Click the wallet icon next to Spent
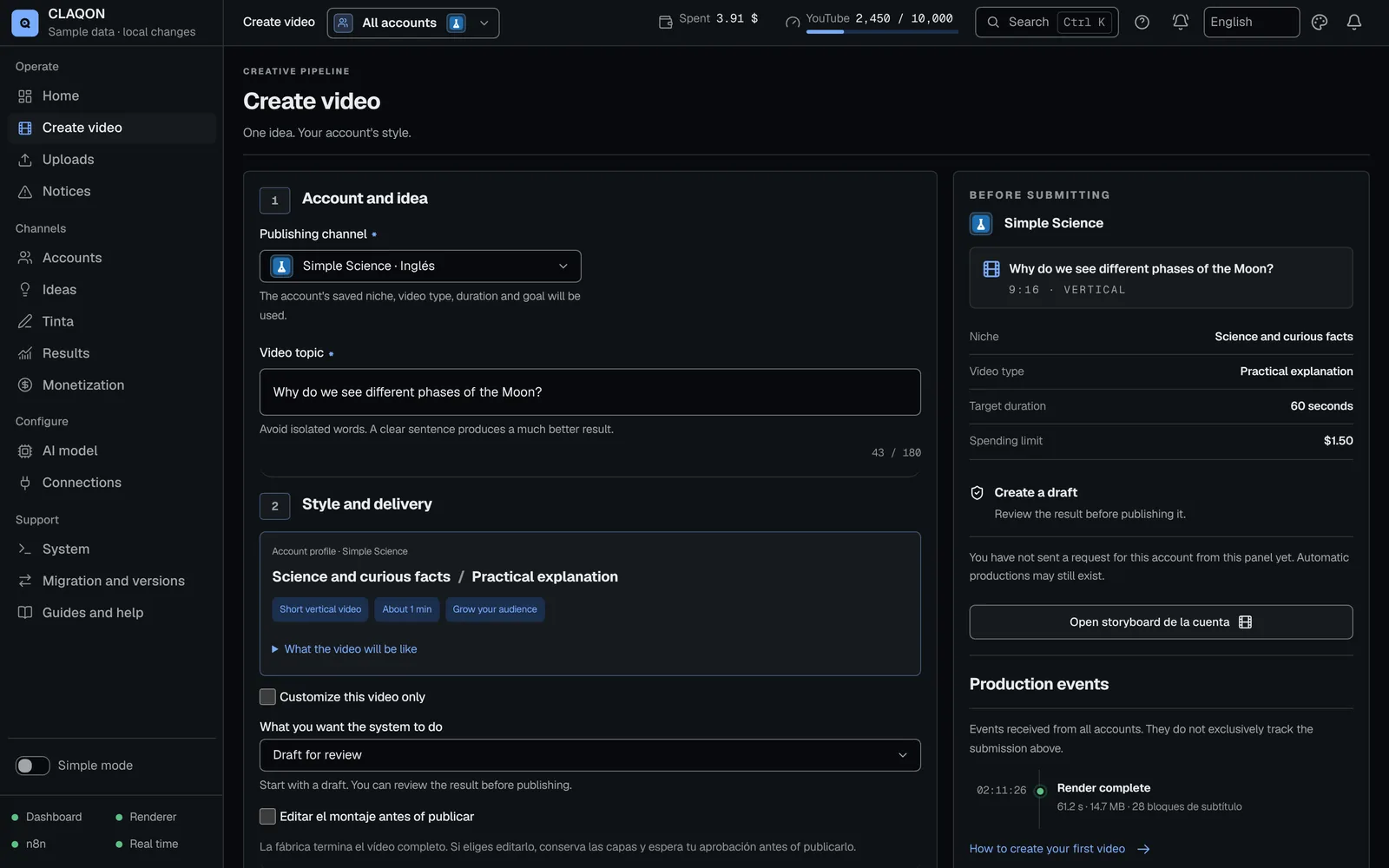This screenshot has width=1389, height=868. pyautogui.click(x=666, y=22)
